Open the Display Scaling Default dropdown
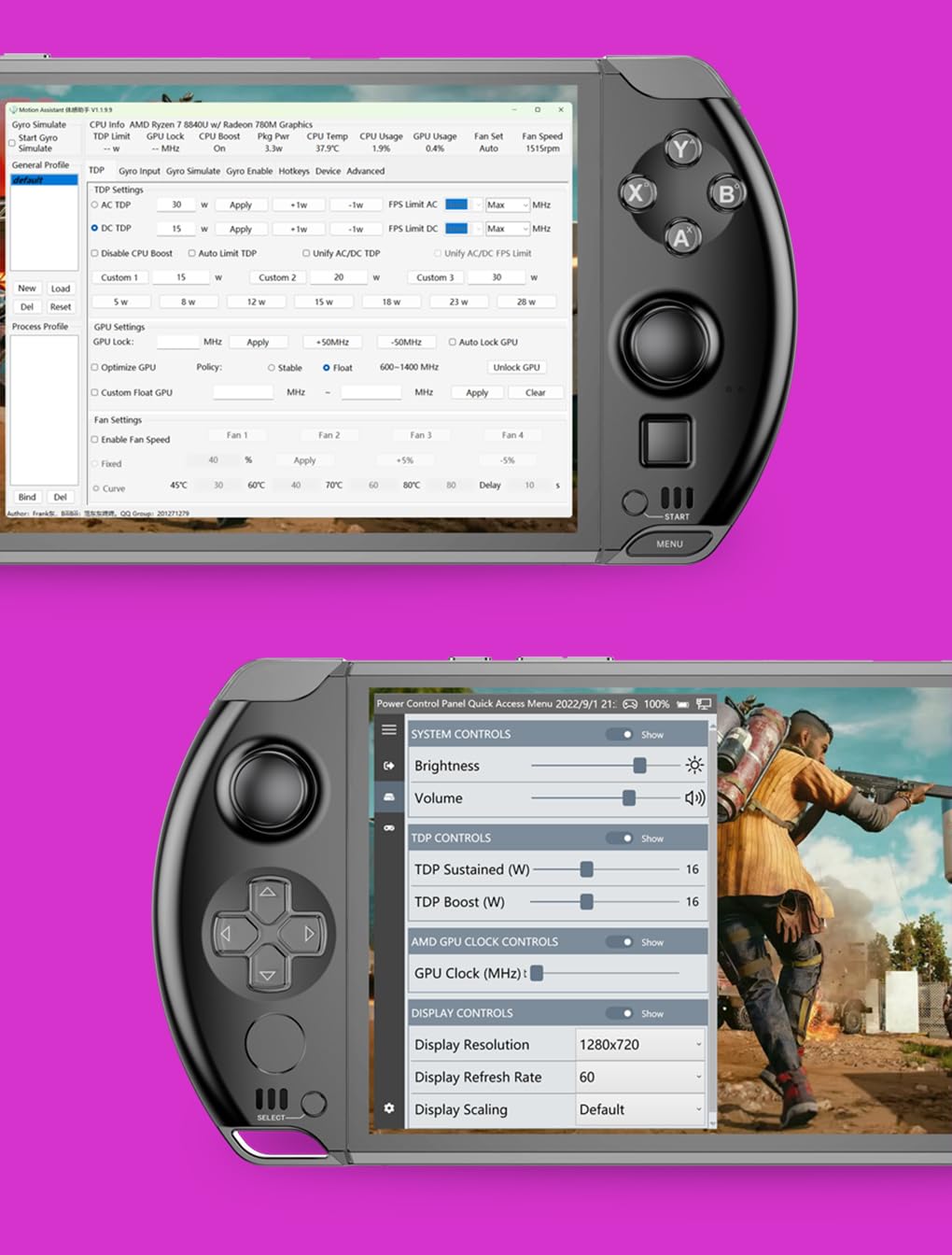The width and height of the screenshot is (952, 1255). click(x=640, y=1109)
